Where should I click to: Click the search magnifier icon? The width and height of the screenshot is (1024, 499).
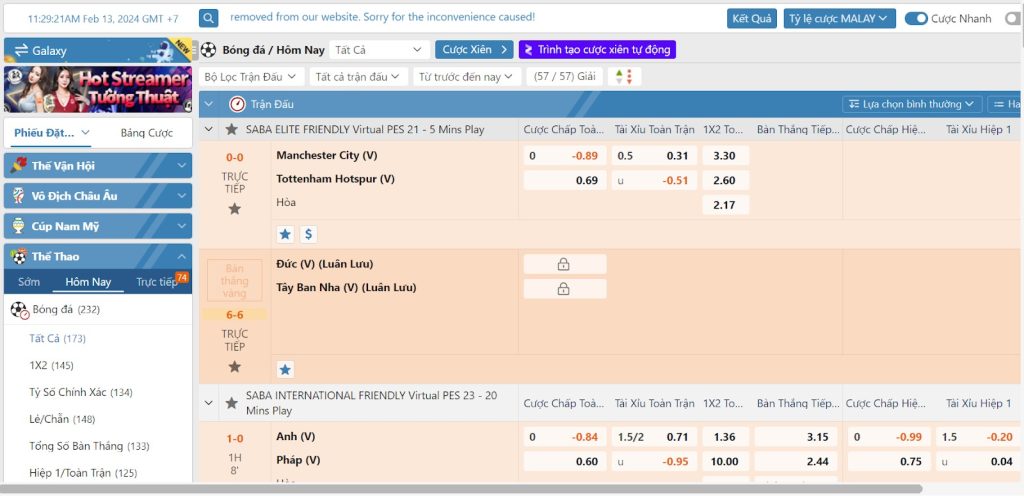(x=208, y=18)
